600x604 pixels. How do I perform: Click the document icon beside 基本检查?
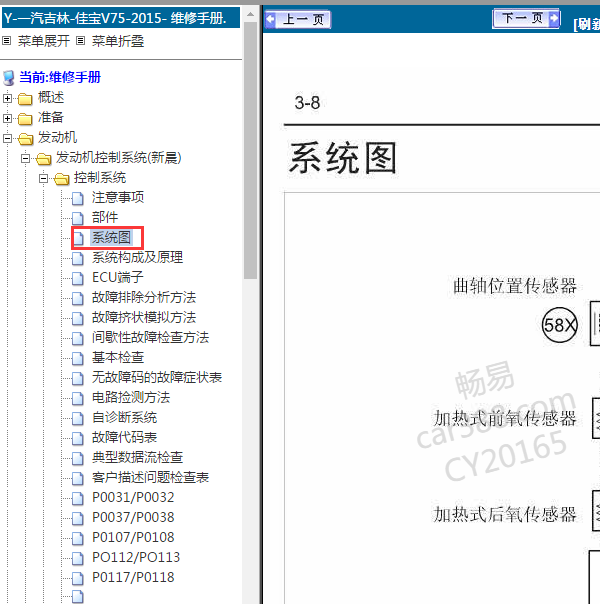(x=78, y=359)
